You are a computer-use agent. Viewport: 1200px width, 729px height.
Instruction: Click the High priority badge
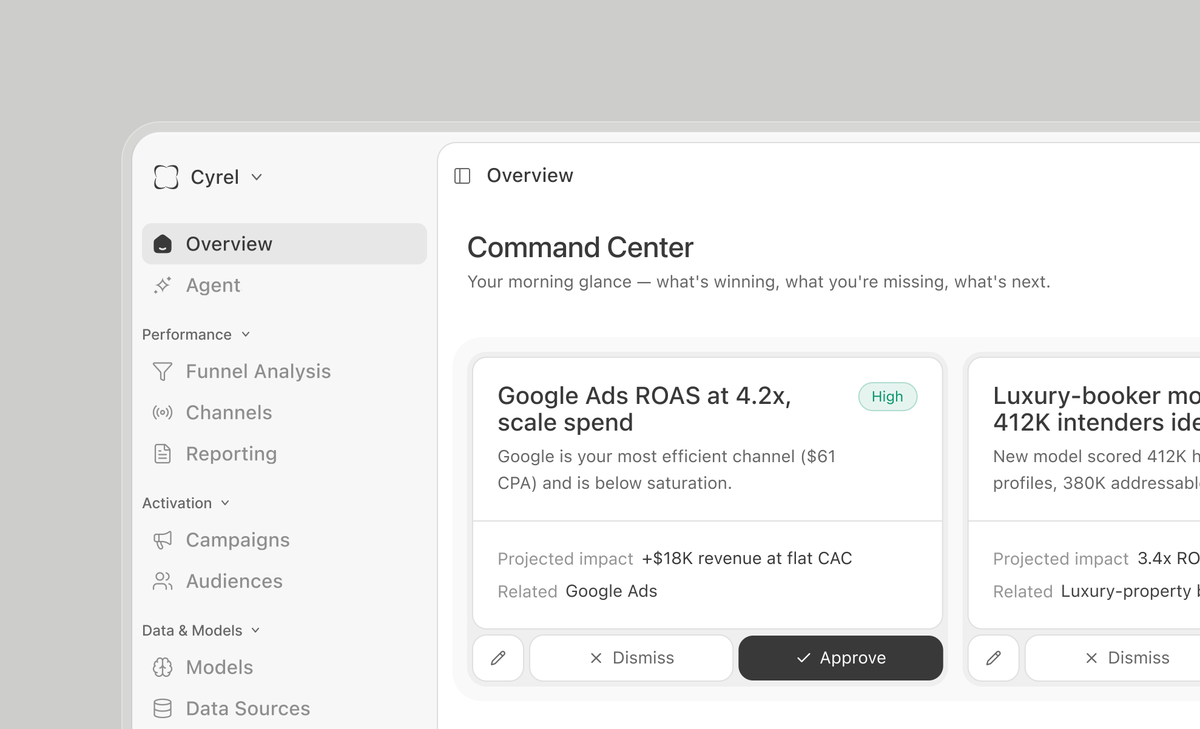pos(887,396)
